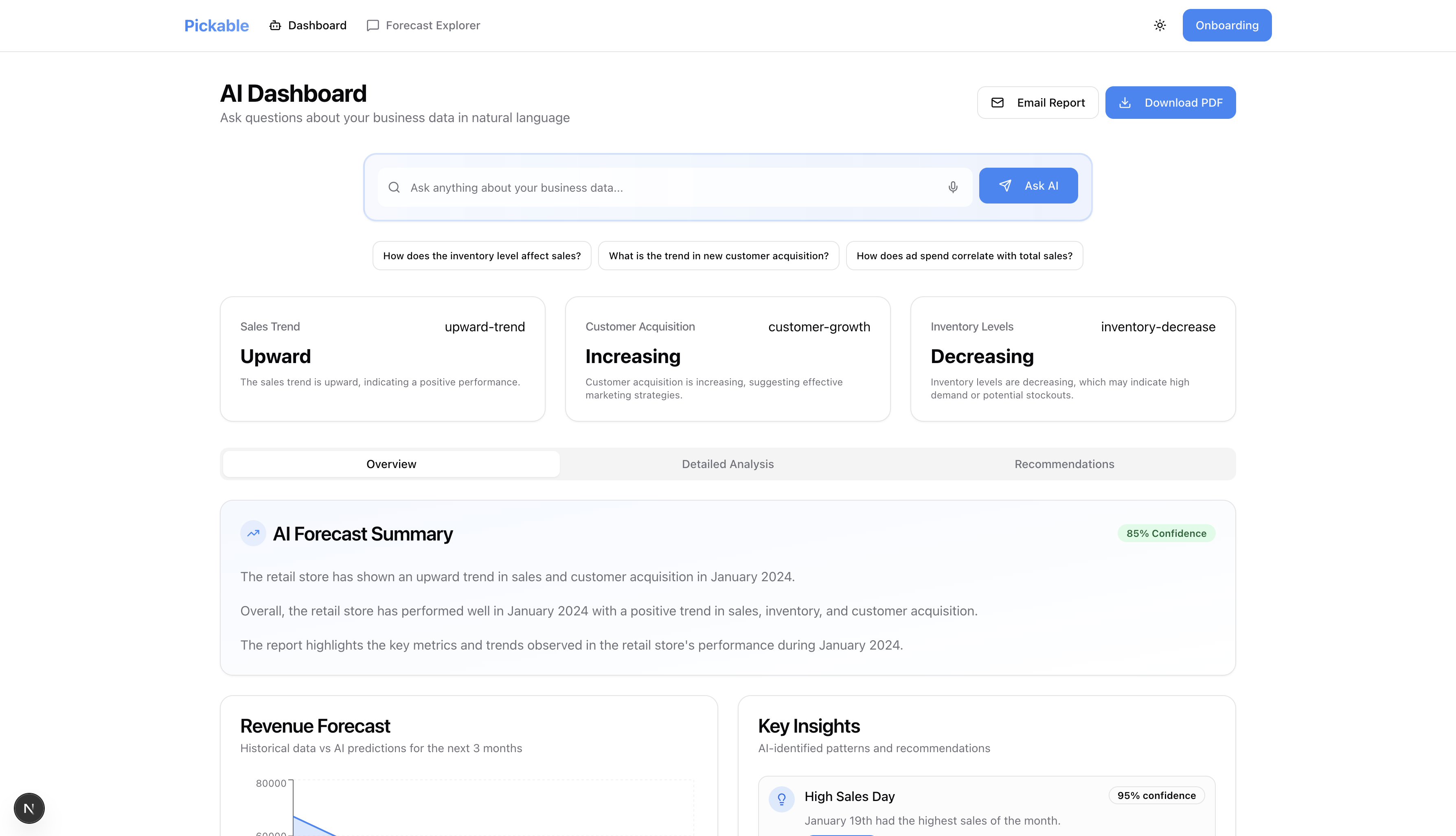The height and width of the screenshot is (836, 1456).
Task: Click the Forecast Explorer chat icon
Action: pyautogui.click(x=373, y=25)
